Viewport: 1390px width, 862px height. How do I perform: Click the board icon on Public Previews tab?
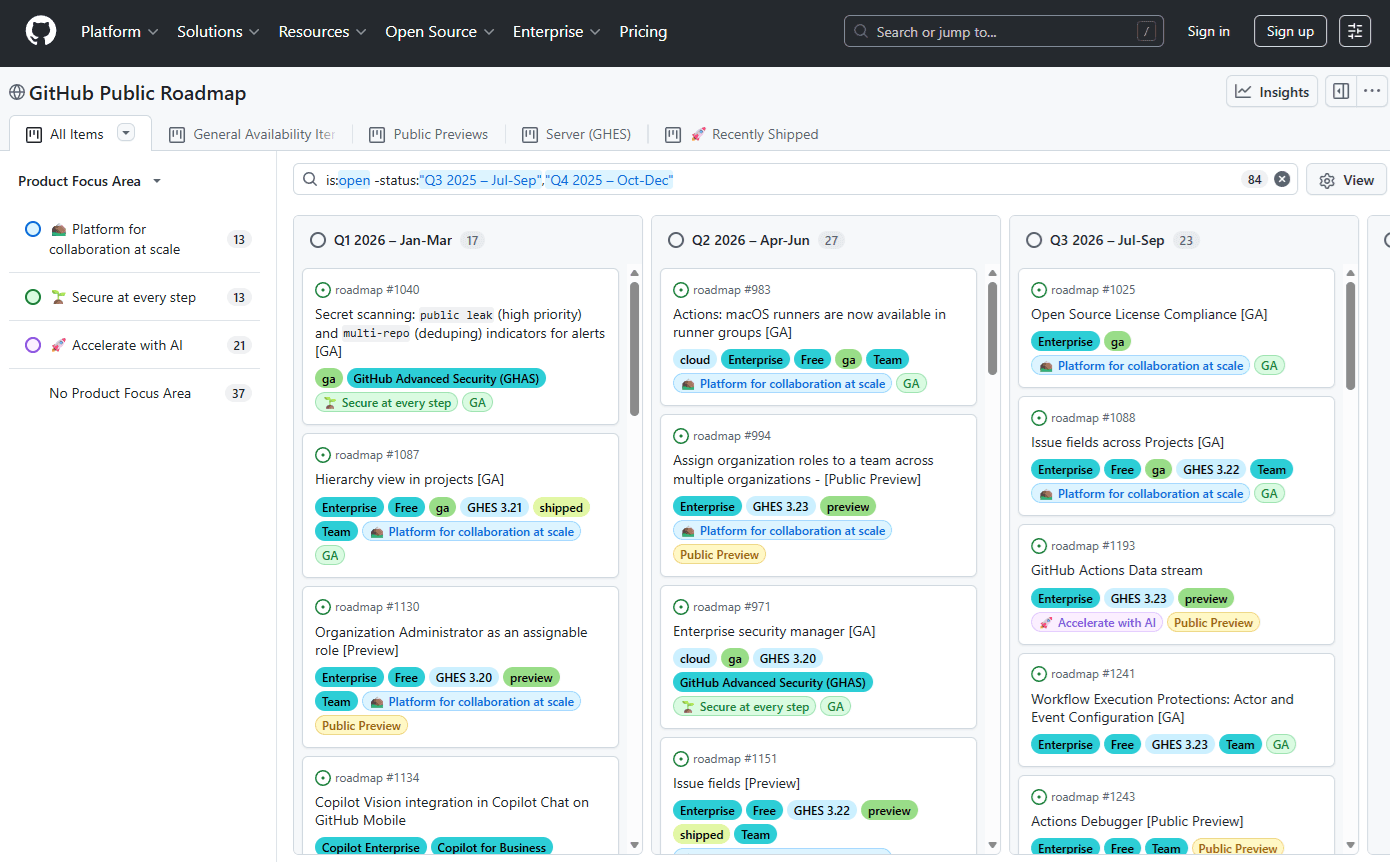pos(377,134)
